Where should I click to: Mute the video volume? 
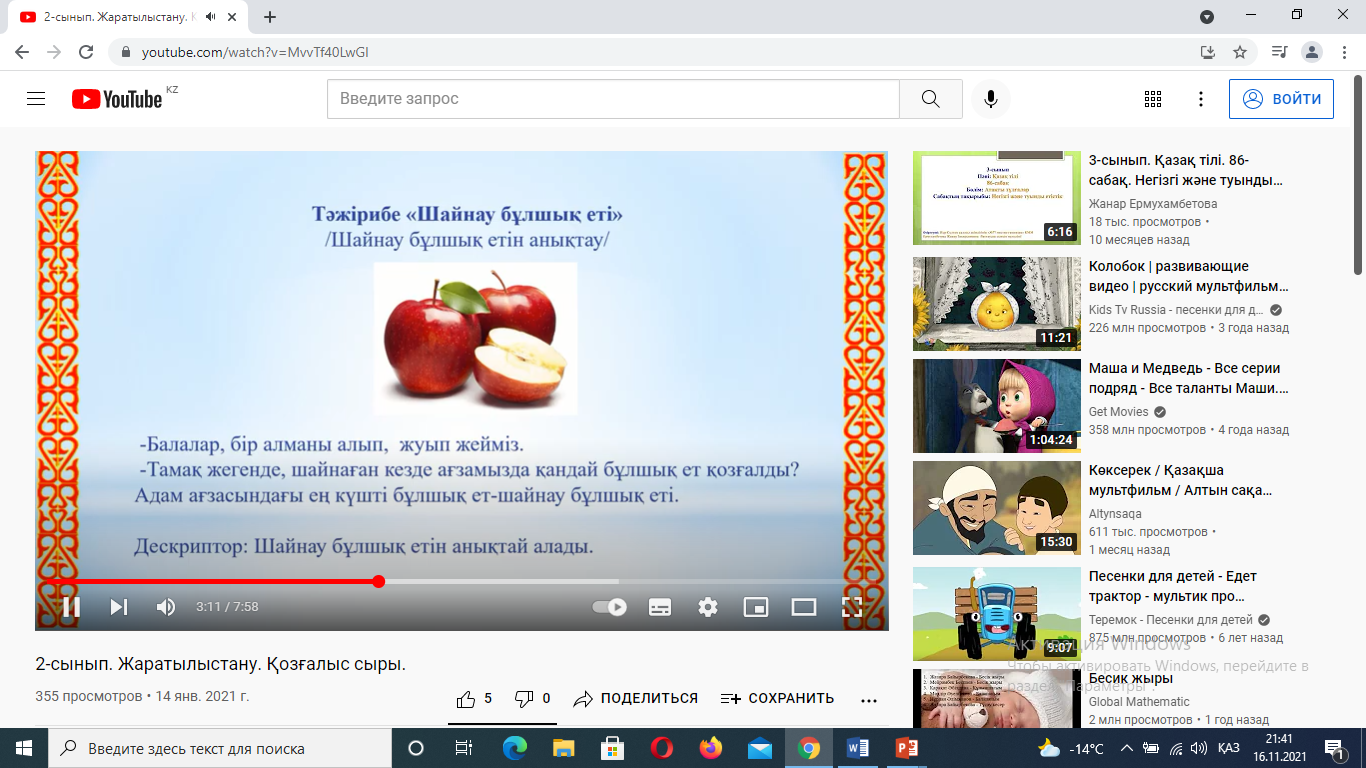(166, 606)
